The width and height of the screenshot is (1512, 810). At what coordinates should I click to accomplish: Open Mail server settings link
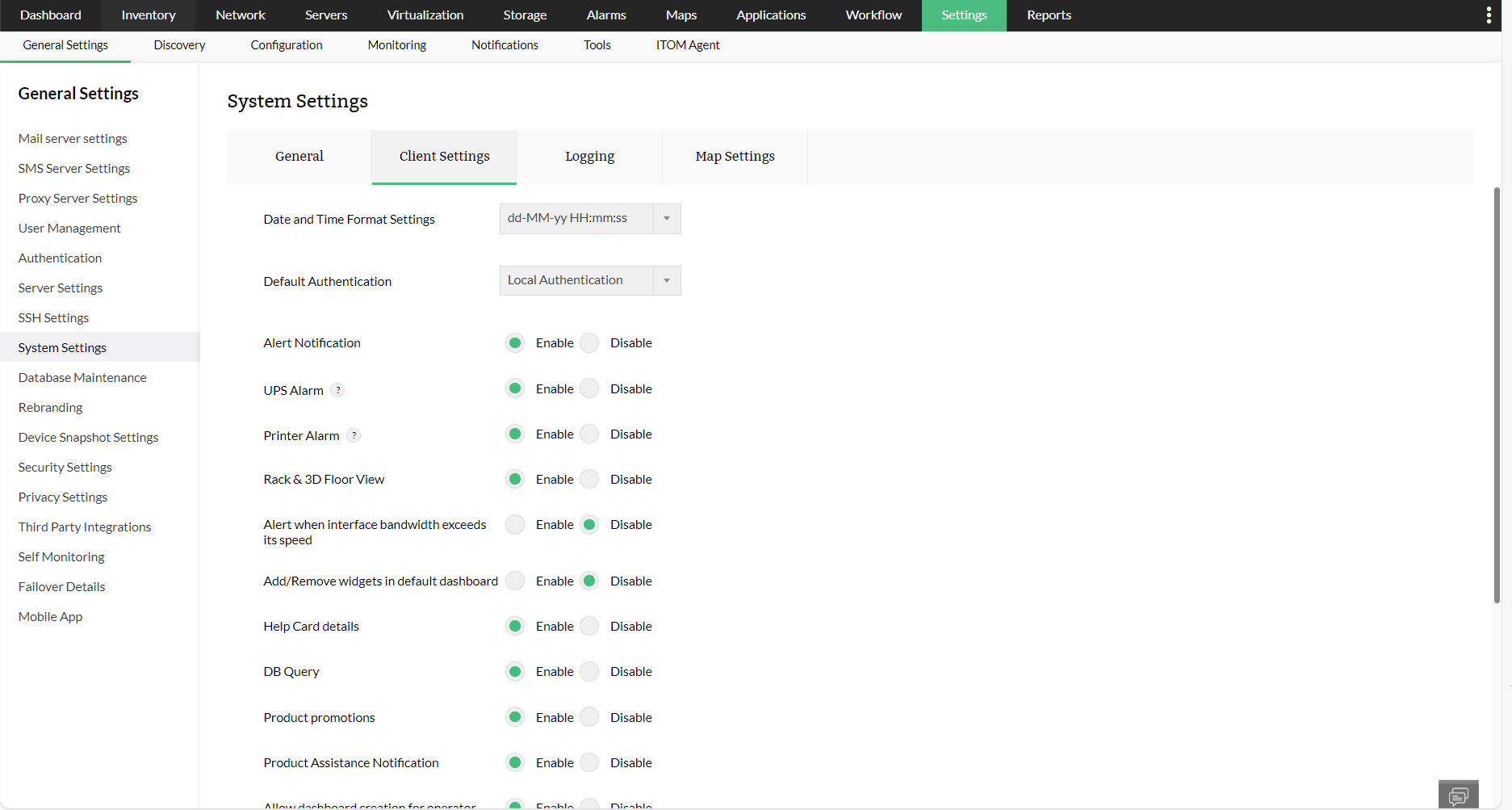pos(73,139)
